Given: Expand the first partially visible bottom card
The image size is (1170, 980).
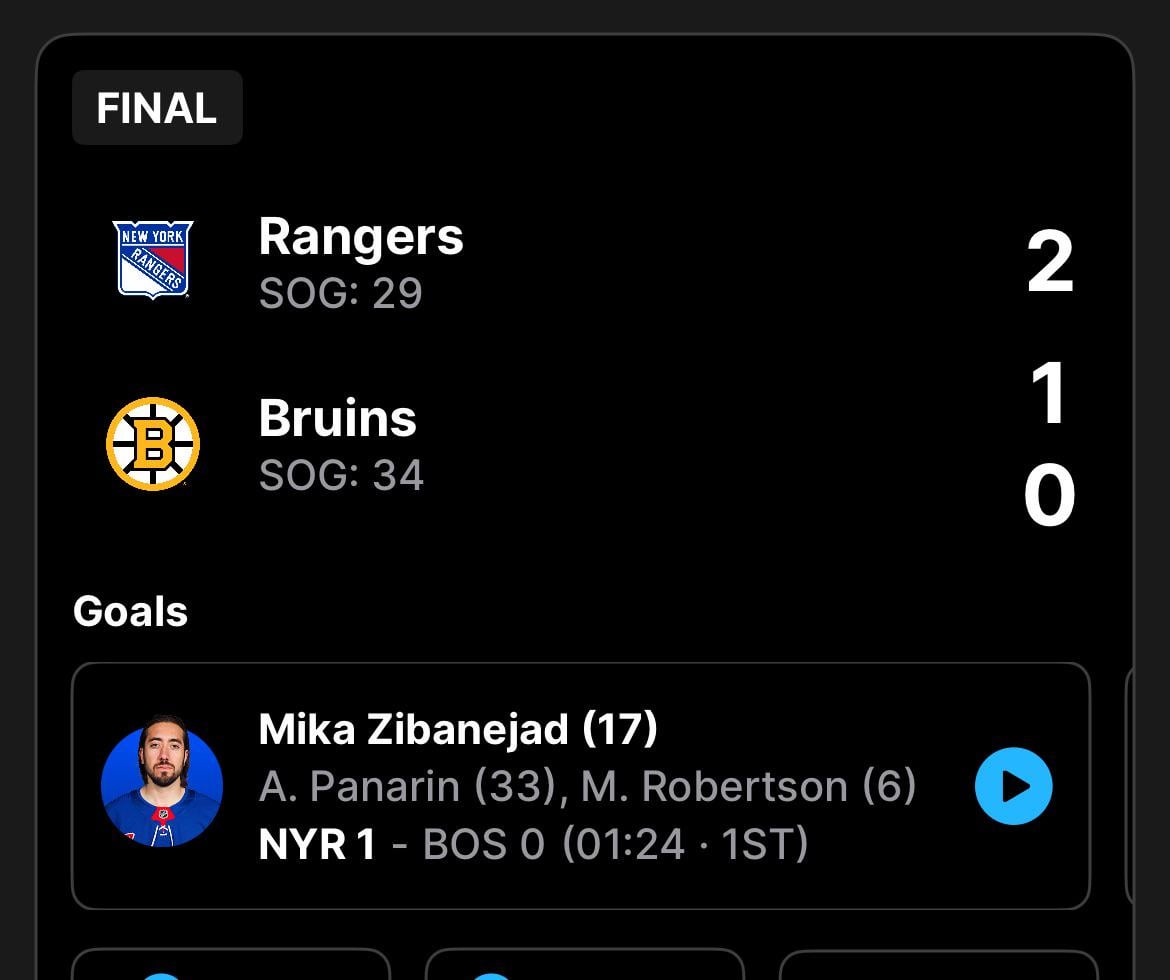Looking at the screenshot, I should pos(230,965).
